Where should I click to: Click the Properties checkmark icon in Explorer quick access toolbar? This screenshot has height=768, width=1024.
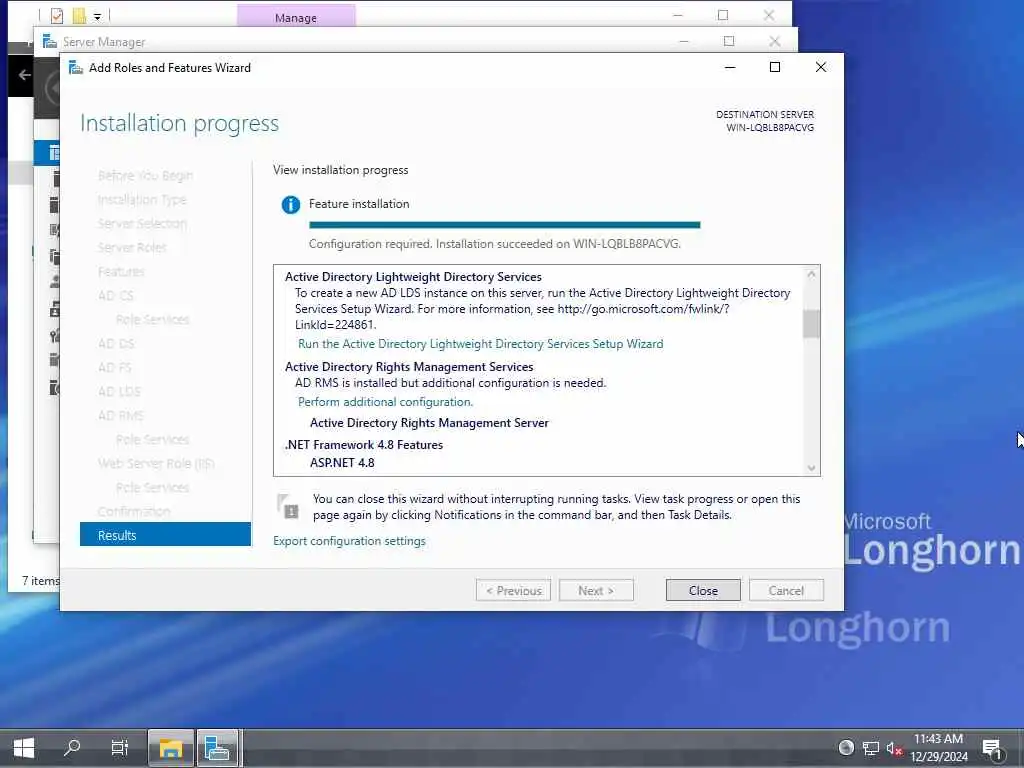tap(57, 15)
